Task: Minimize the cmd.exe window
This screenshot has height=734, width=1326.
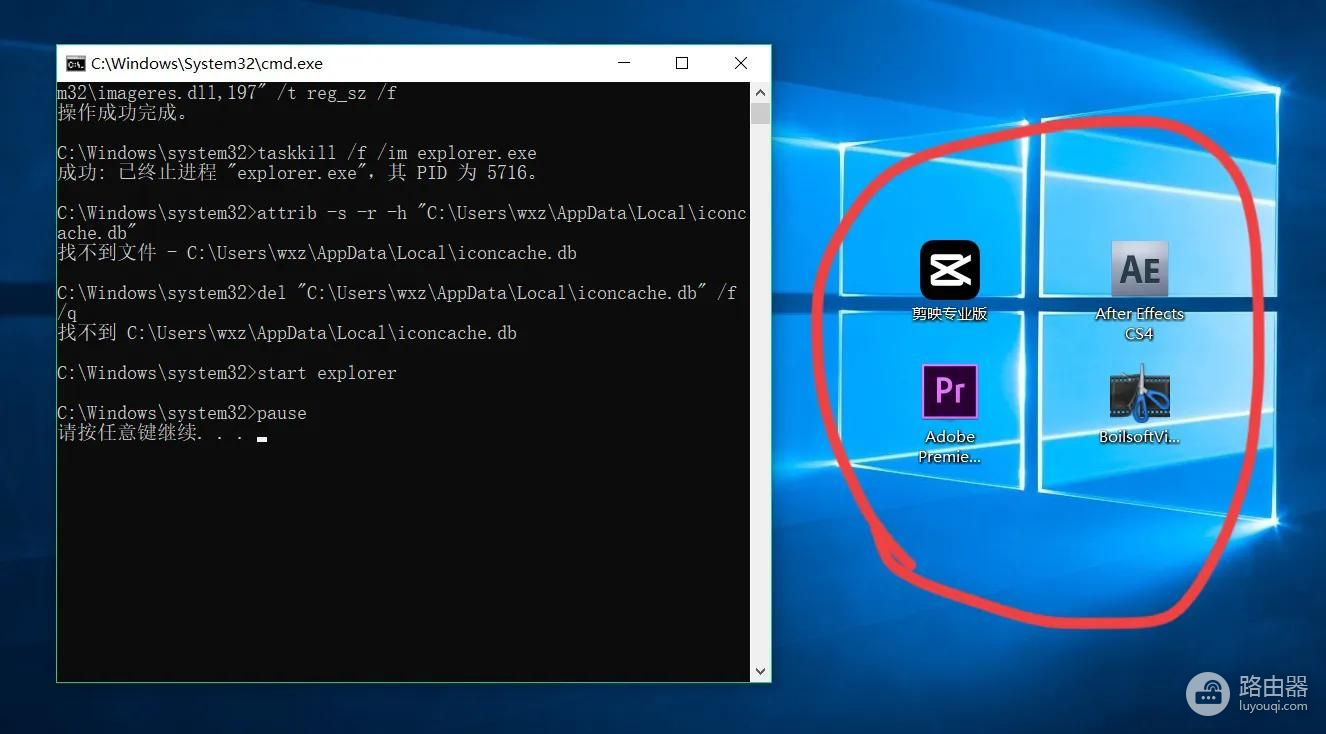Action: tap(624, 63)
